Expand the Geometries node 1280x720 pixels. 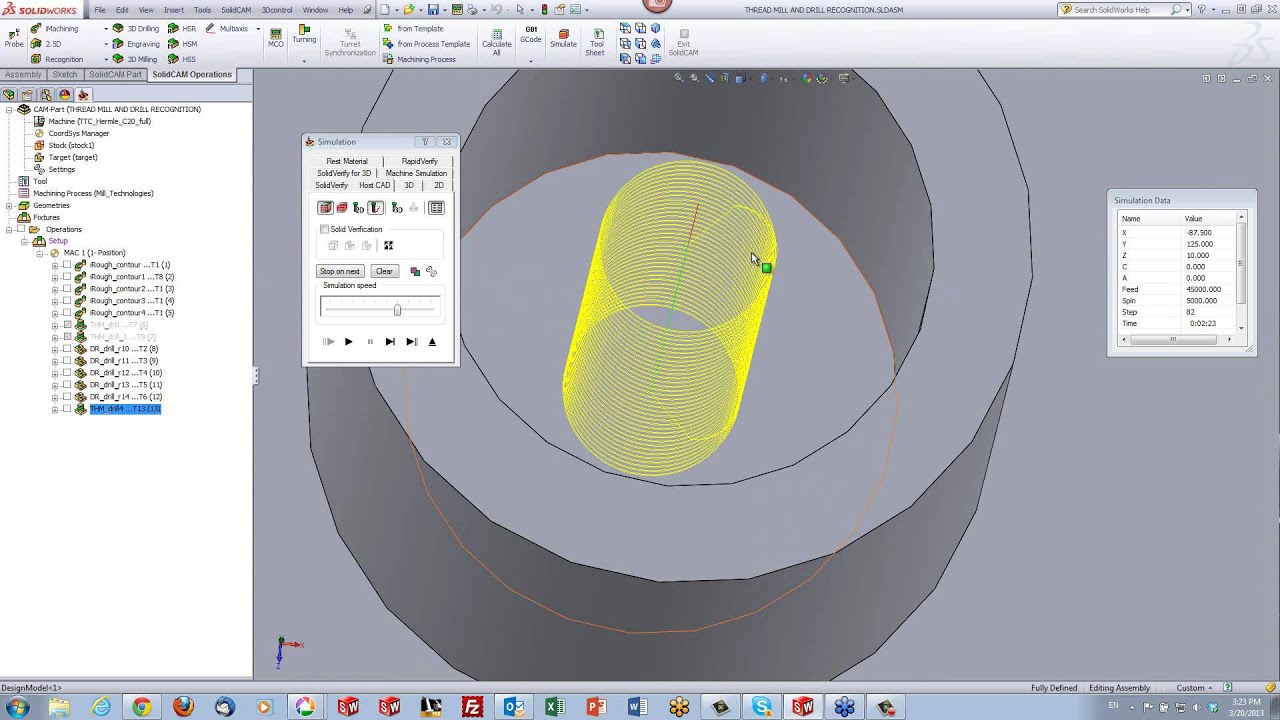pos(9,205)
